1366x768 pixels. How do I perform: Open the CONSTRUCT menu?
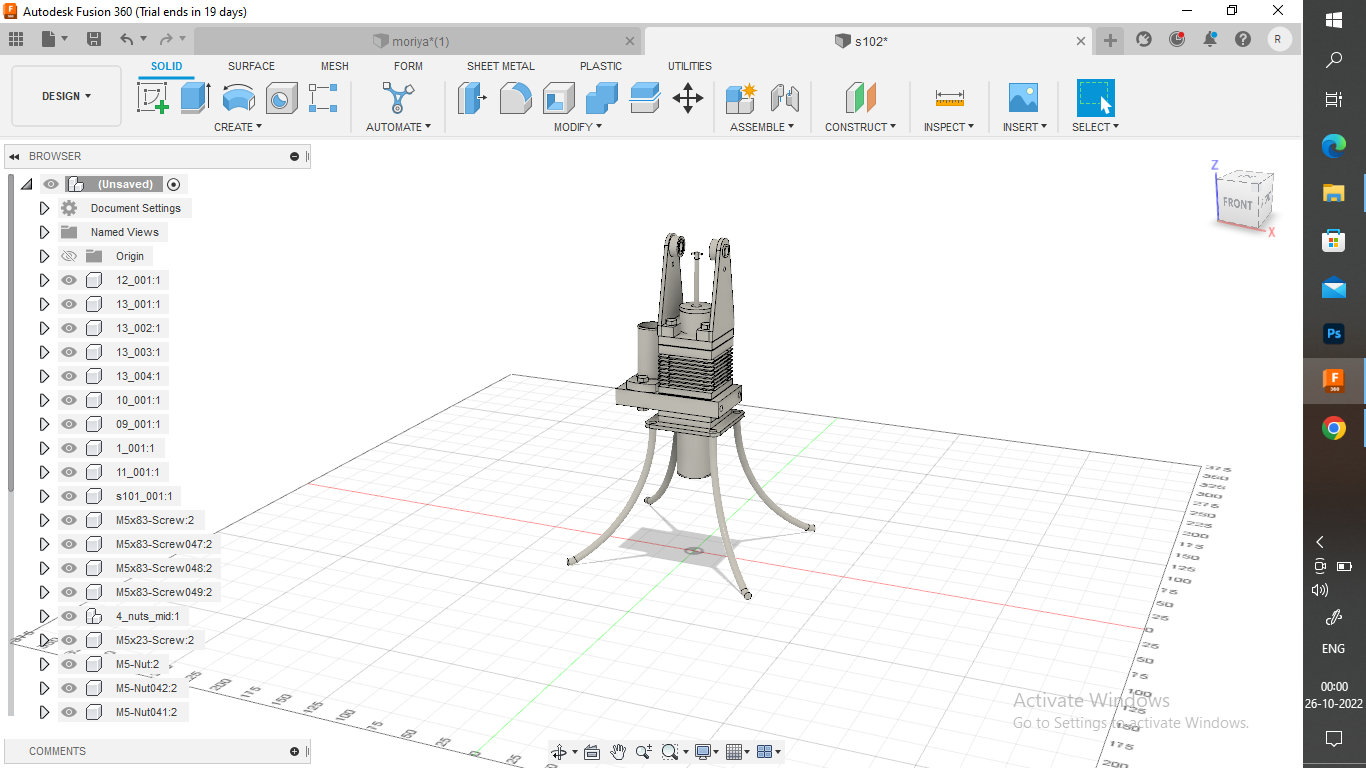[860, 127]
